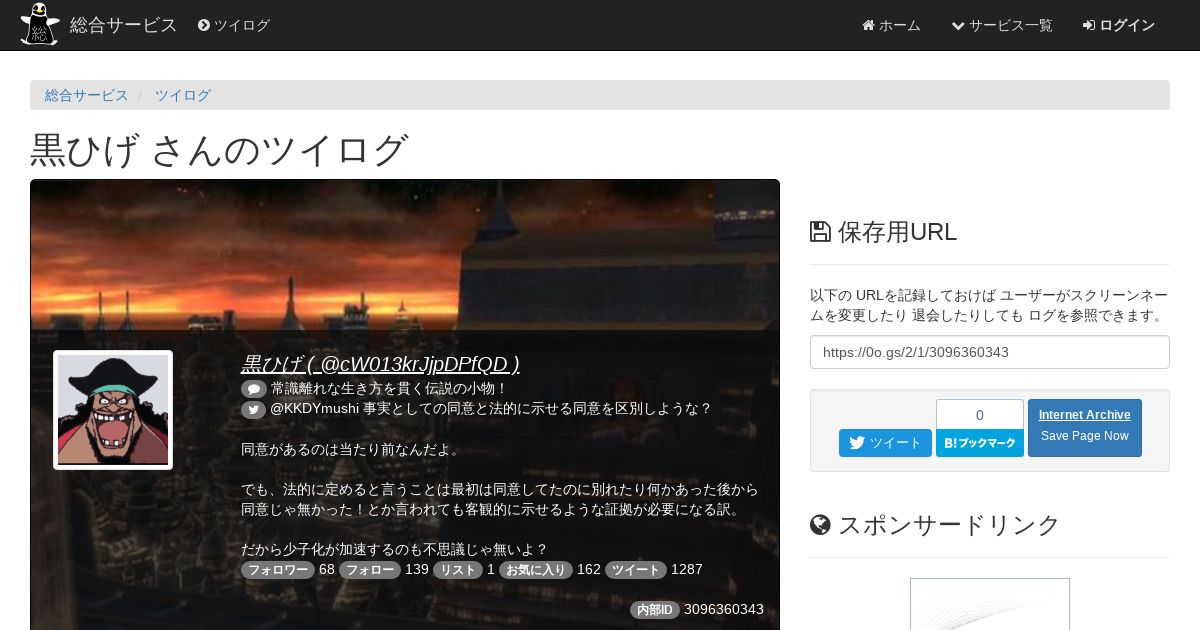This screenshot has height=630, width=1200.
Task: Expand サービス一覧 dropdown menu
Action: 1002,25
